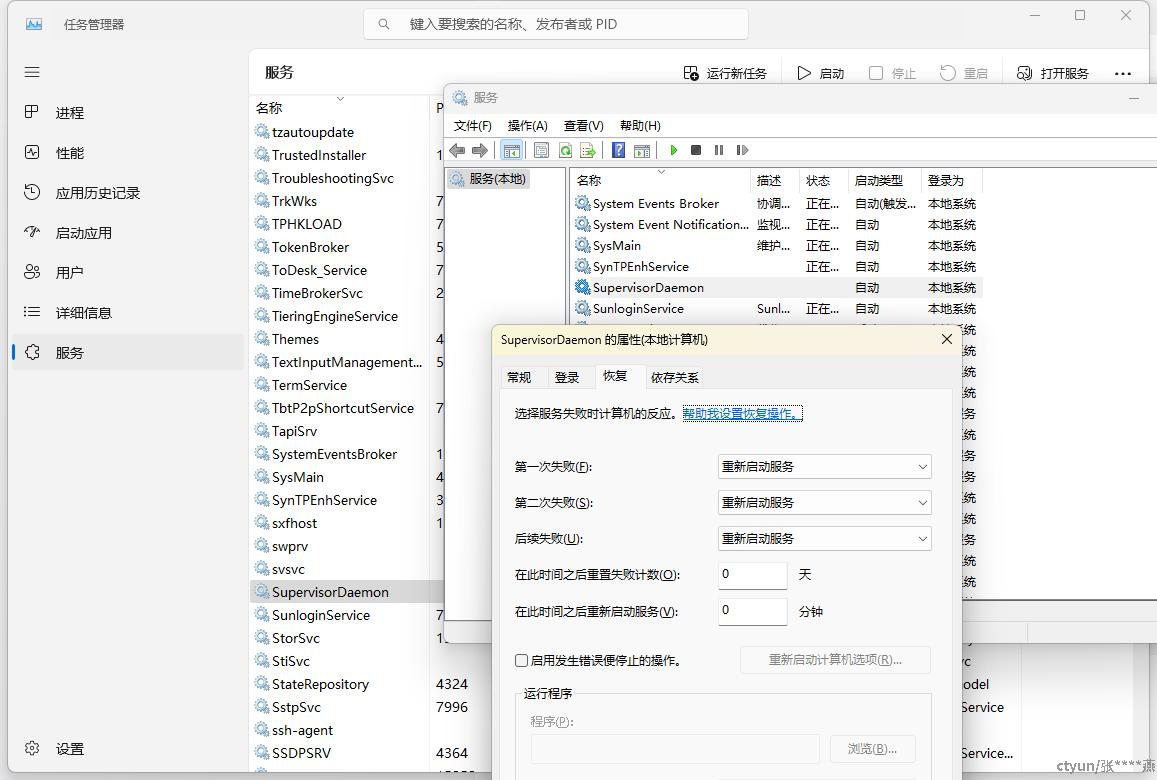
Task: Click the reset fail count days input field
Action: click(x=753, y=575)
